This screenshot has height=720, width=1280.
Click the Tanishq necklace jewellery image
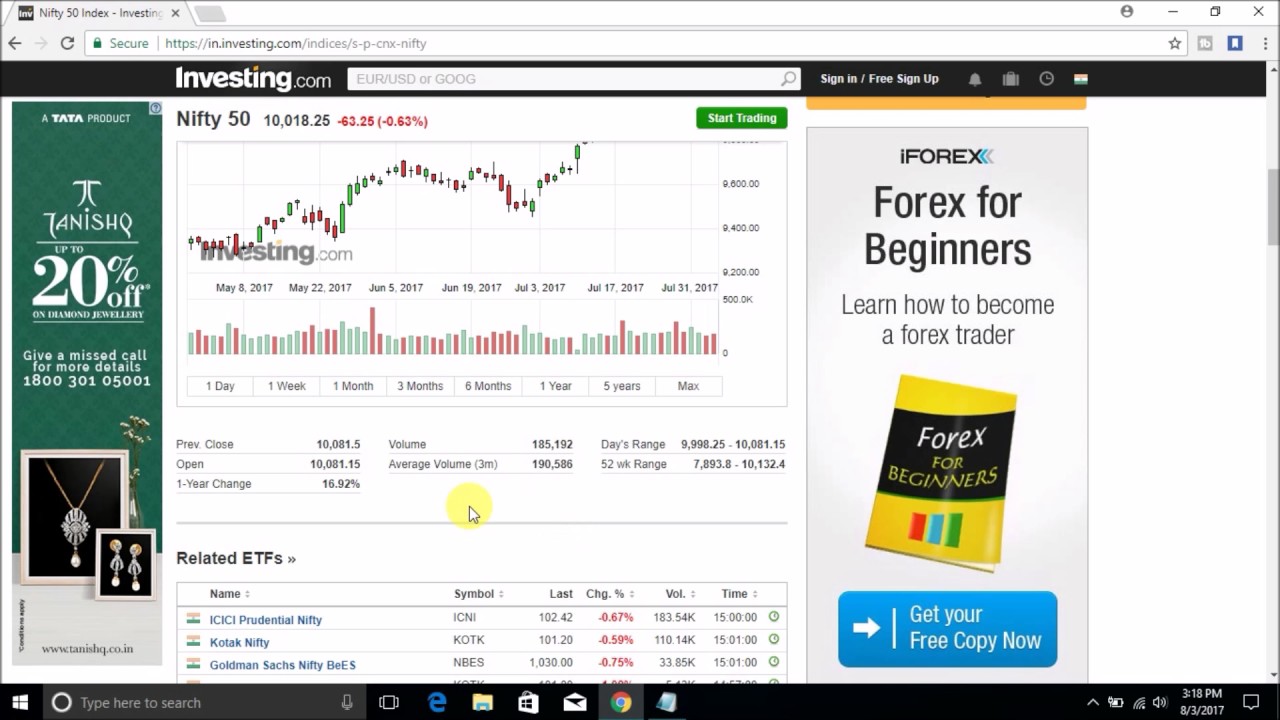tap(75, 518)
